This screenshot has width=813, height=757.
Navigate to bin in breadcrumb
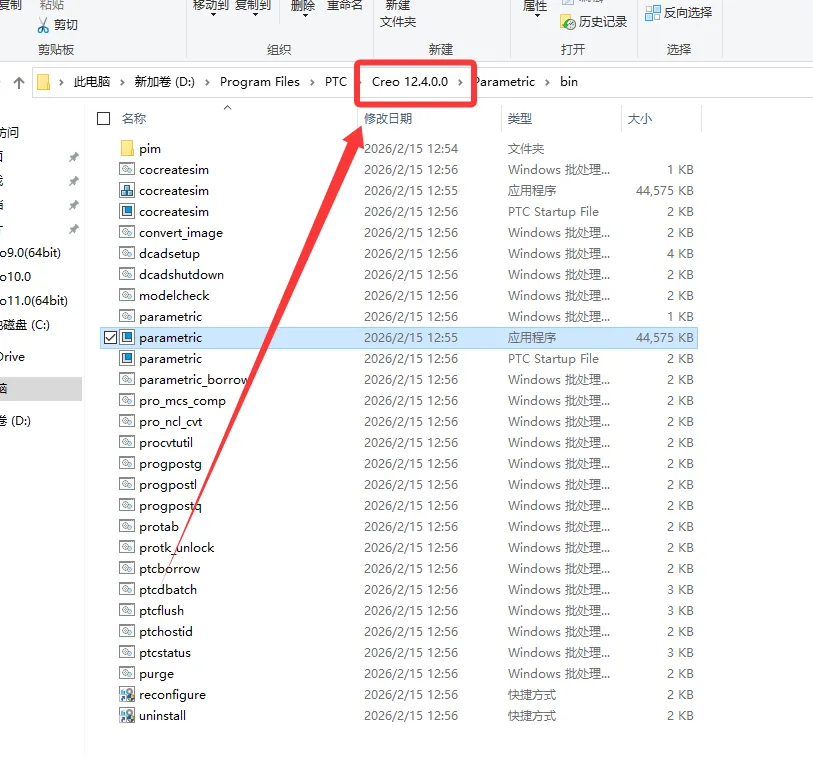pyautogui.click(x=569, y=82)
